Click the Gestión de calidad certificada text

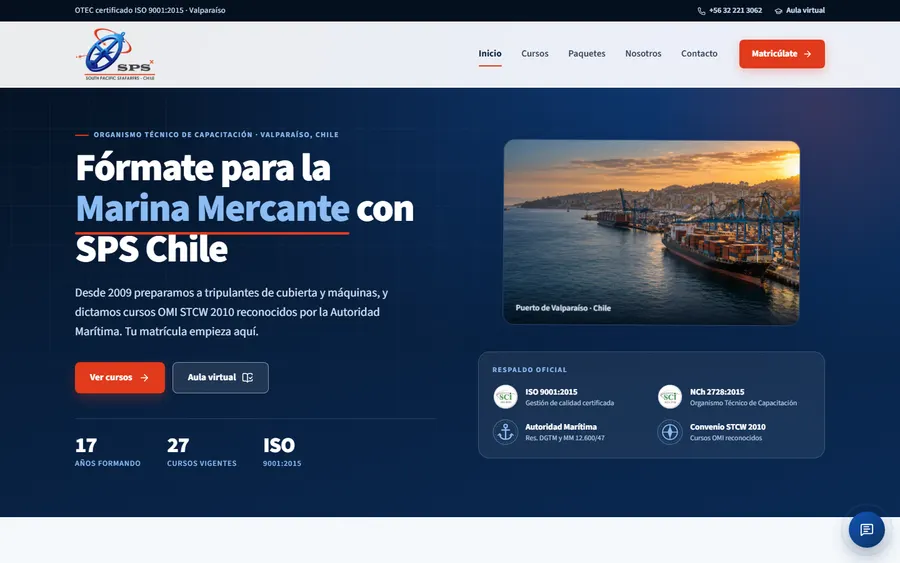point(569,403)
